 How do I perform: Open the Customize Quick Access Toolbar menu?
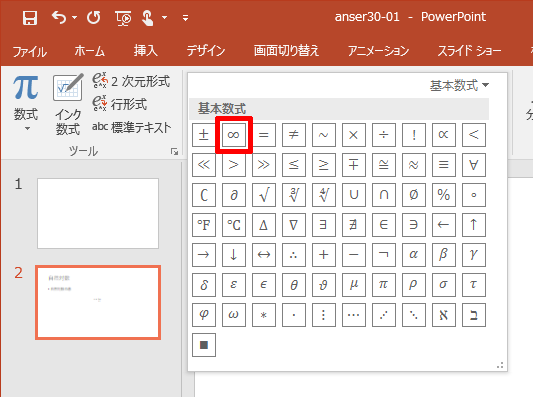185,18
